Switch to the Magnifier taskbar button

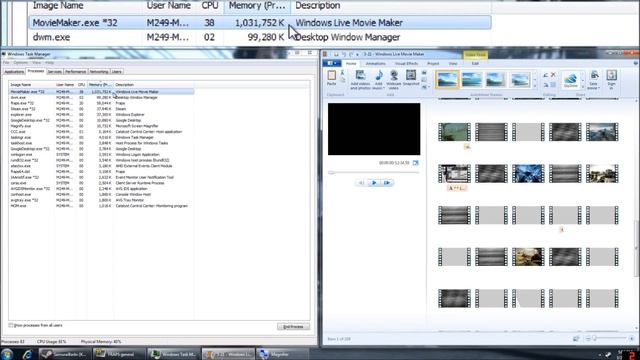pos(282,354)
